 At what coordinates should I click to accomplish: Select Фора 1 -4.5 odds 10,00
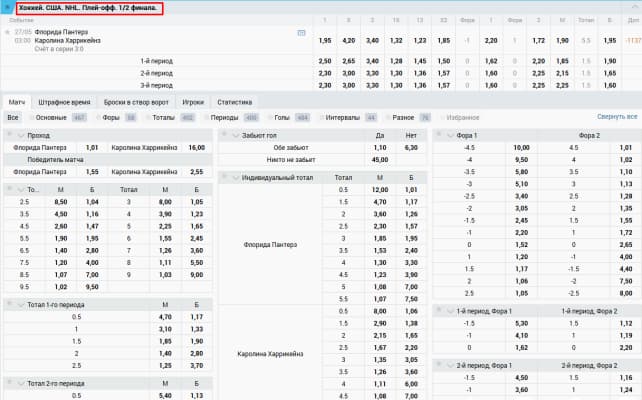coord(522,148)
